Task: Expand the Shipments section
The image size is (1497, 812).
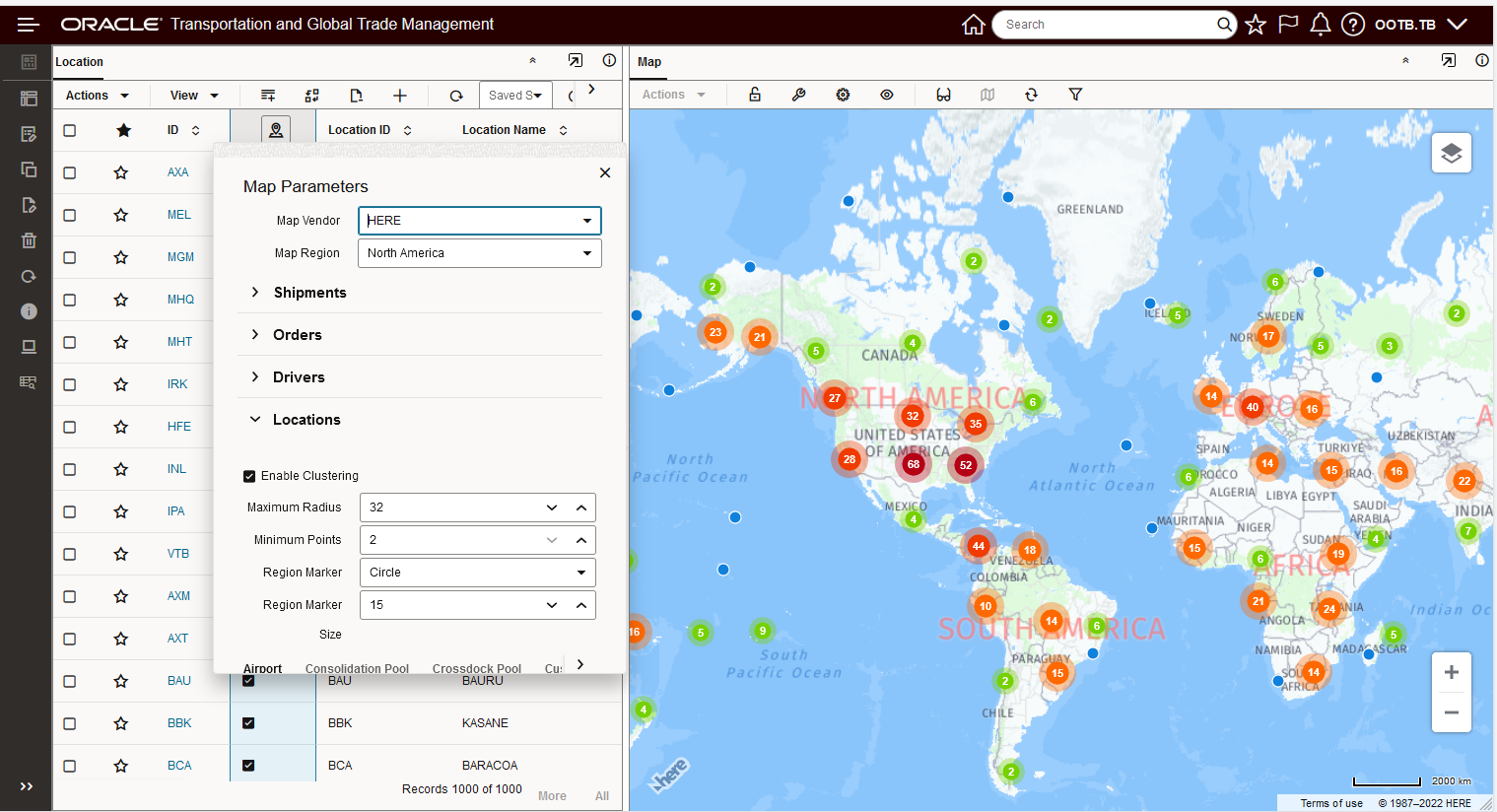Action: click(x=309, y=293)
